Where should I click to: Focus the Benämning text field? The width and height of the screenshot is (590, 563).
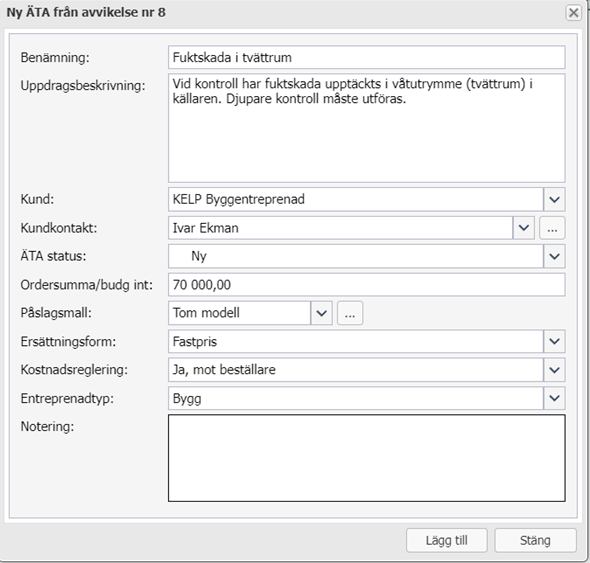(x=366, y=58)
